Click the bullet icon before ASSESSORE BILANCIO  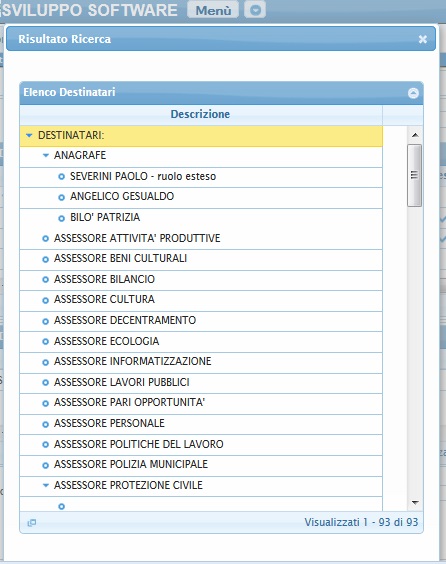pyautogui.click(x=45, y=279)
